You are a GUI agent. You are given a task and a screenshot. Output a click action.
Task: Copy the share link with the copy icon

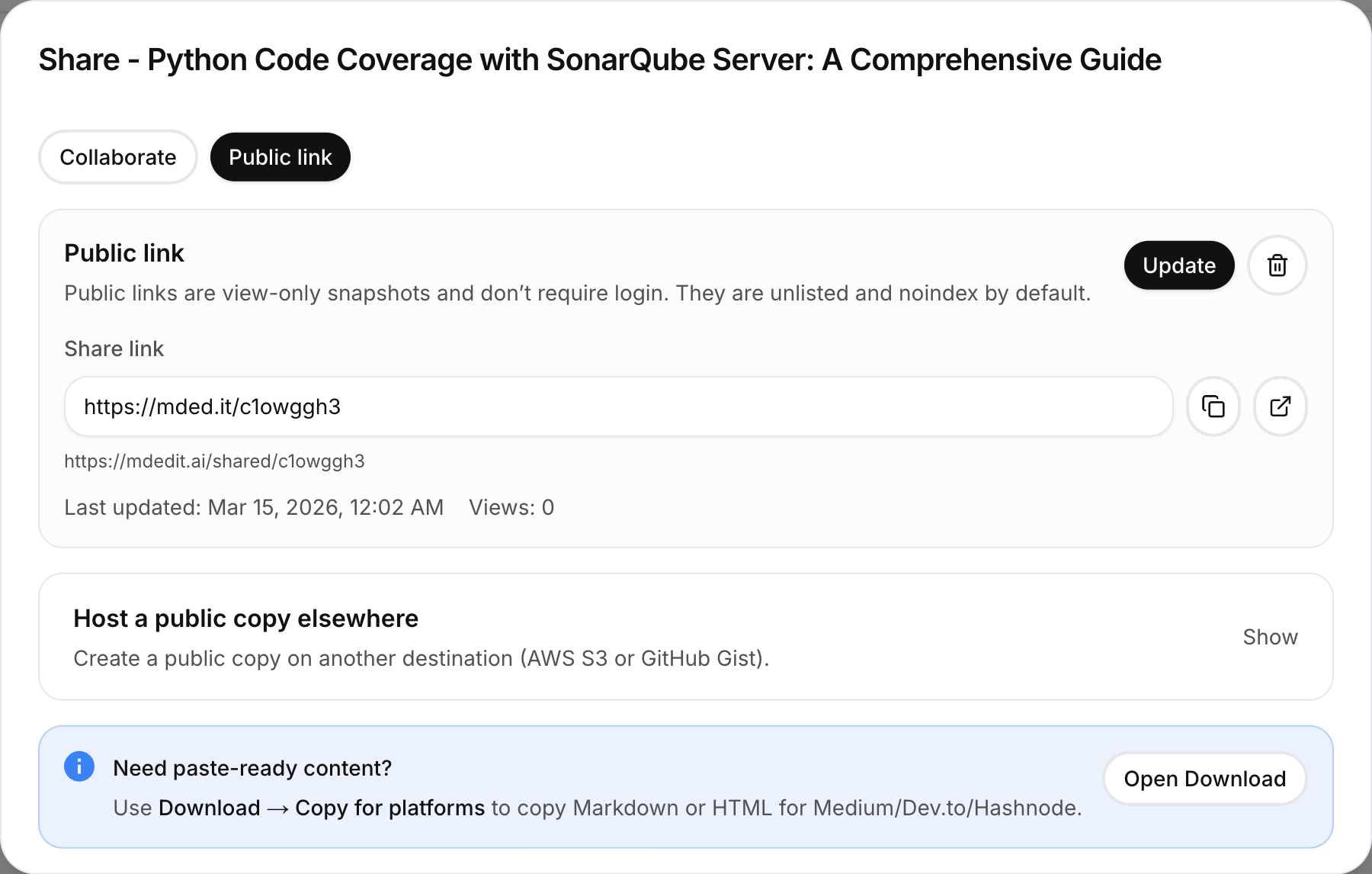tap(1213, 406)
